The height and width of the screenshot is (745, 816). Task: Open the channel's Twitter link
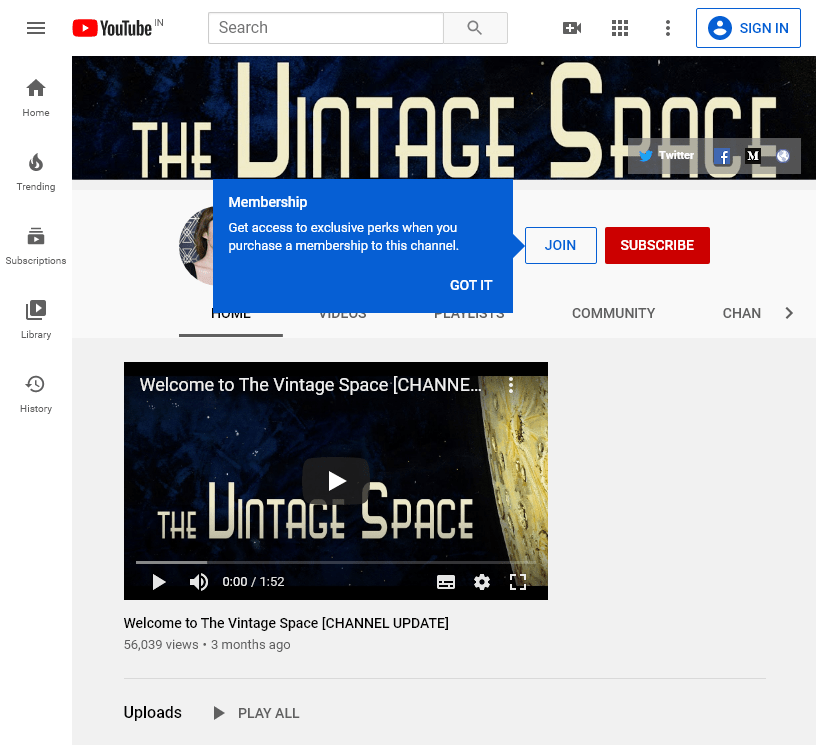pos(667,156)
